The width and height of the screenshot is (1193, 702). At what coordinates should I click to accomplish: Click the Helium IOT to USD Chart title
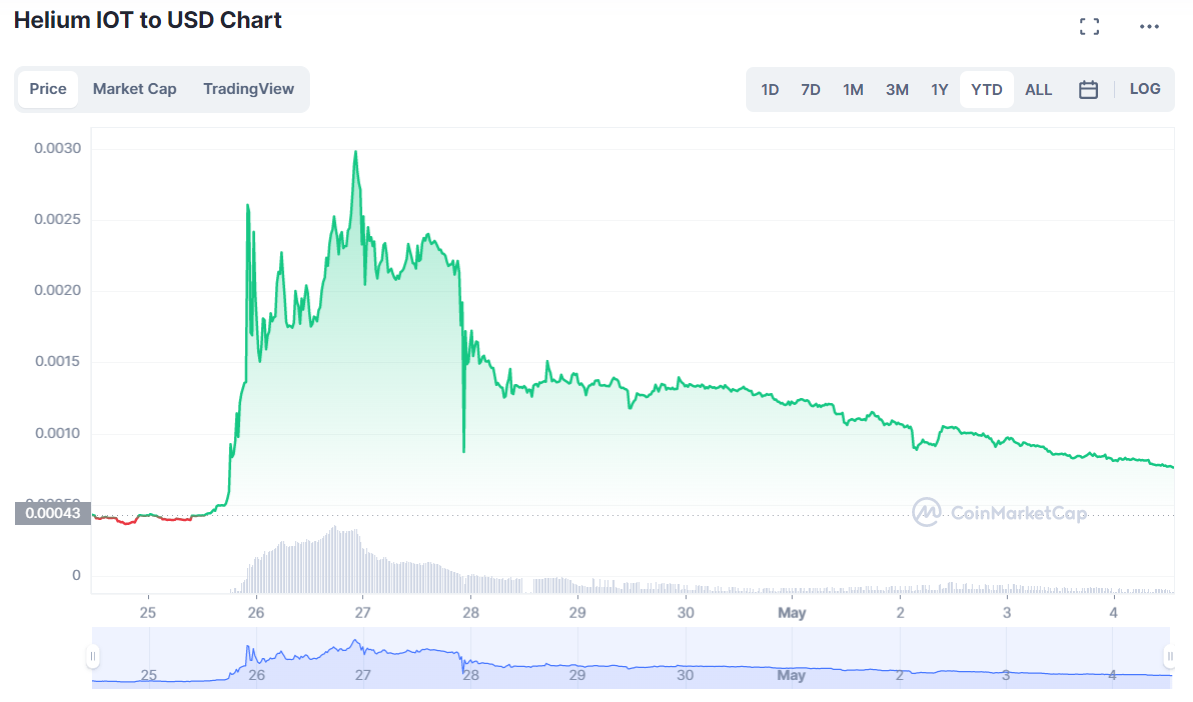pyautogui.click(x=147, y=20)
